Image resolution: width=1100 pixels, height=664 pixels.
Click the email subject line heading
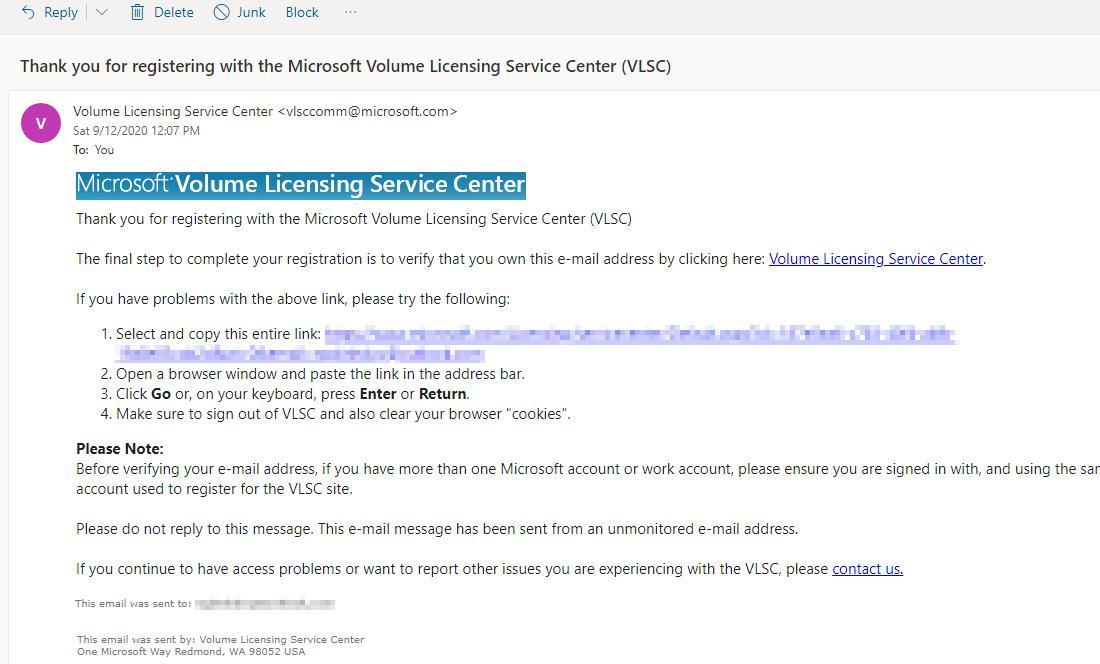click(345, 66)
